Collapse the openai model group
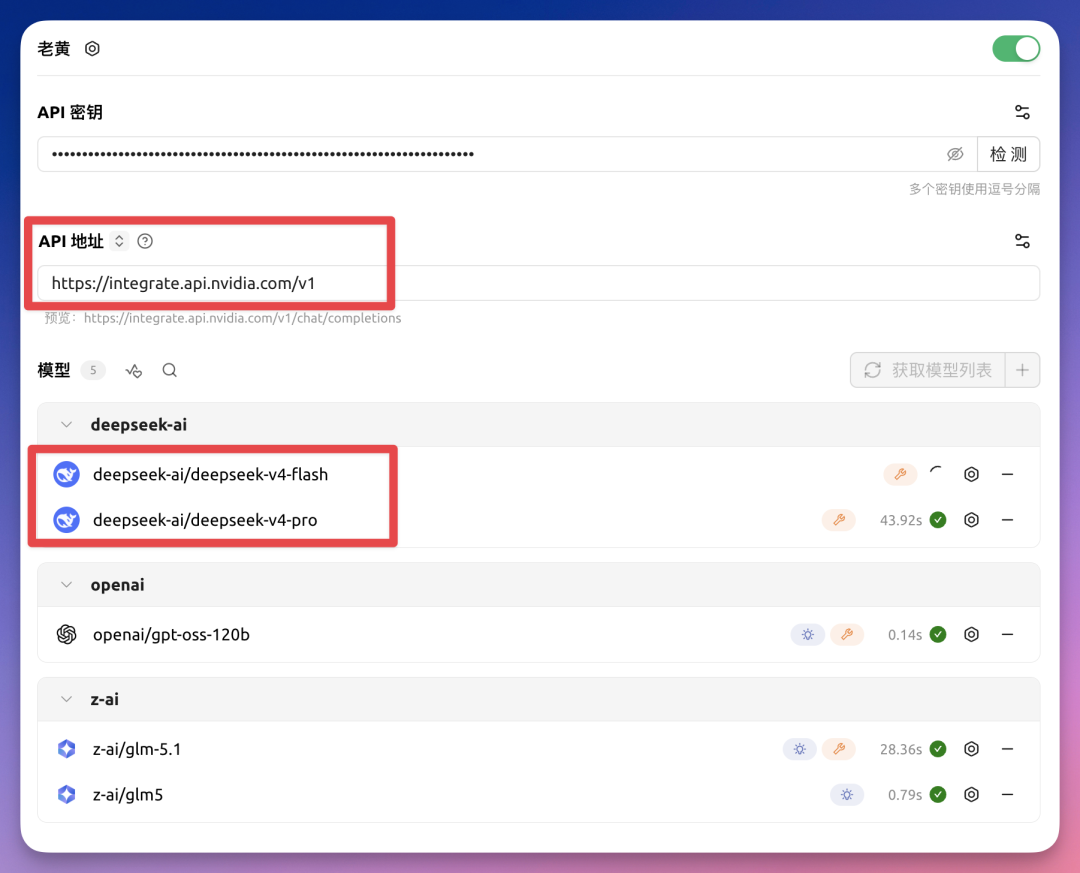Viewport: 1080px width, 873px height. point(67,585)
